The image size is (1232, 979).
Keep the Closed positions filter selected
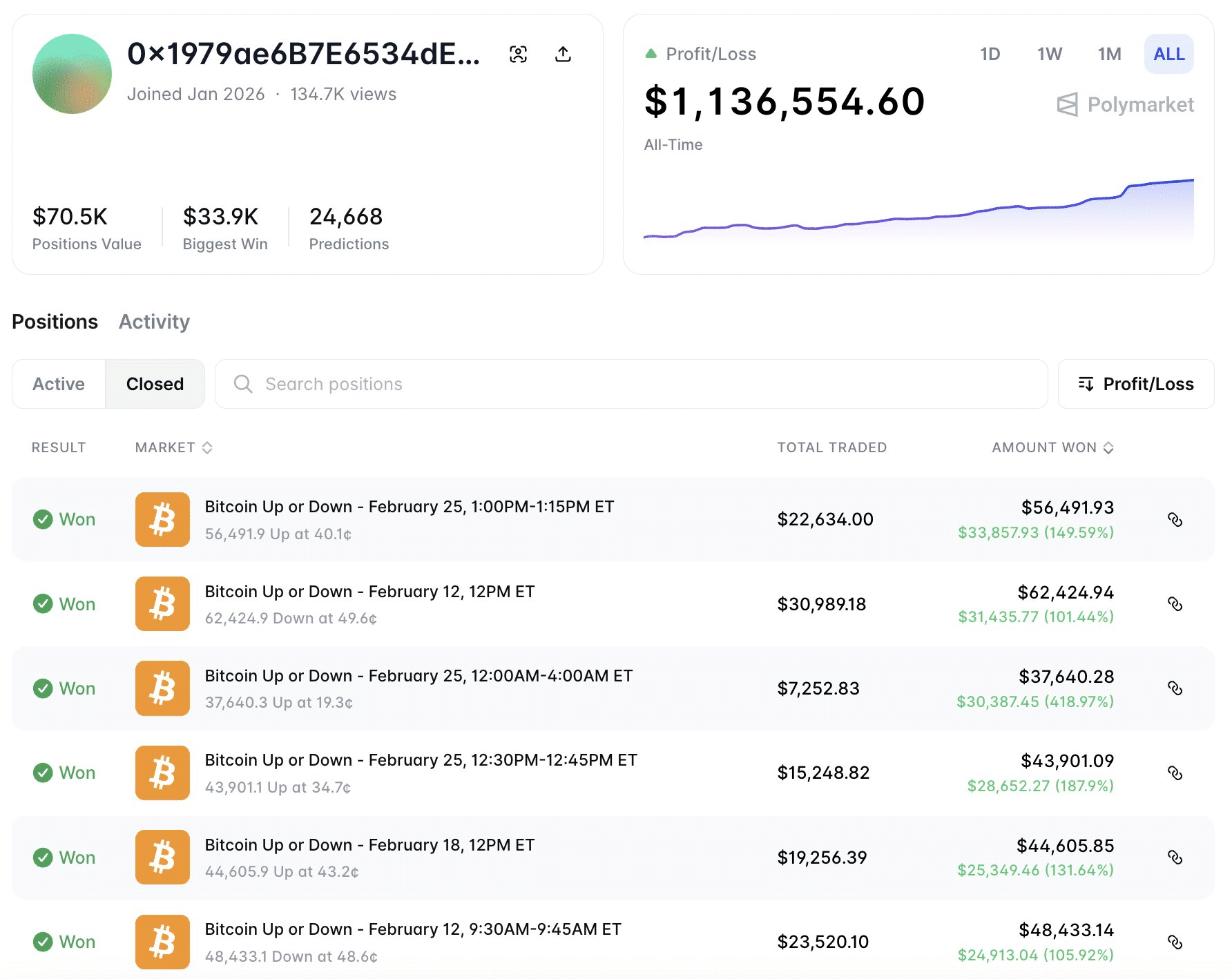tap(155, 384)
